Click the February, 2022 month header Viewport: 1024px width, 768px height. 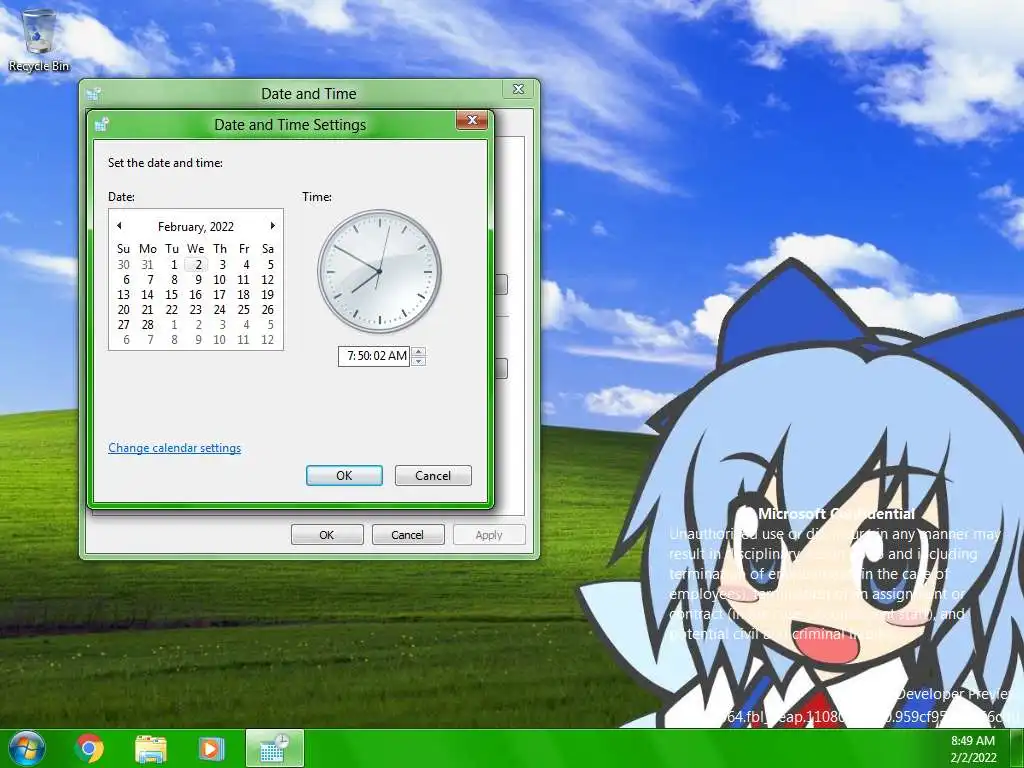(x=196, y=227)
